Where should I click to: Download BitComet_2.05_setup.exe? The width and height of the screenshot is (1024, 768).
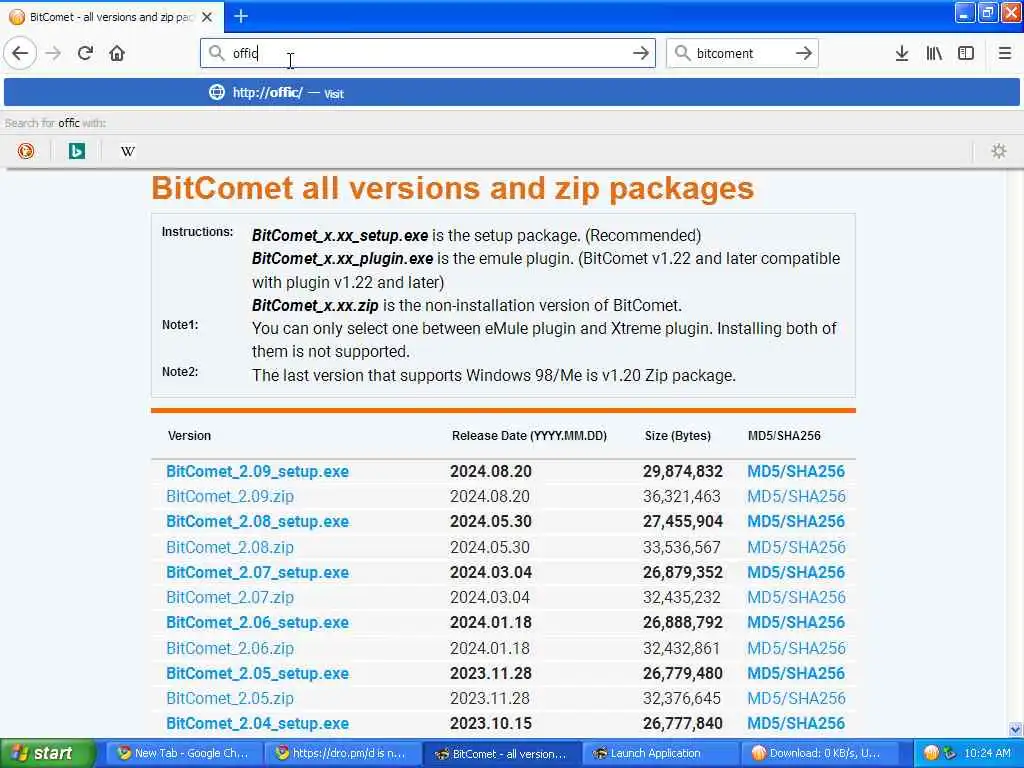[257, 673]
